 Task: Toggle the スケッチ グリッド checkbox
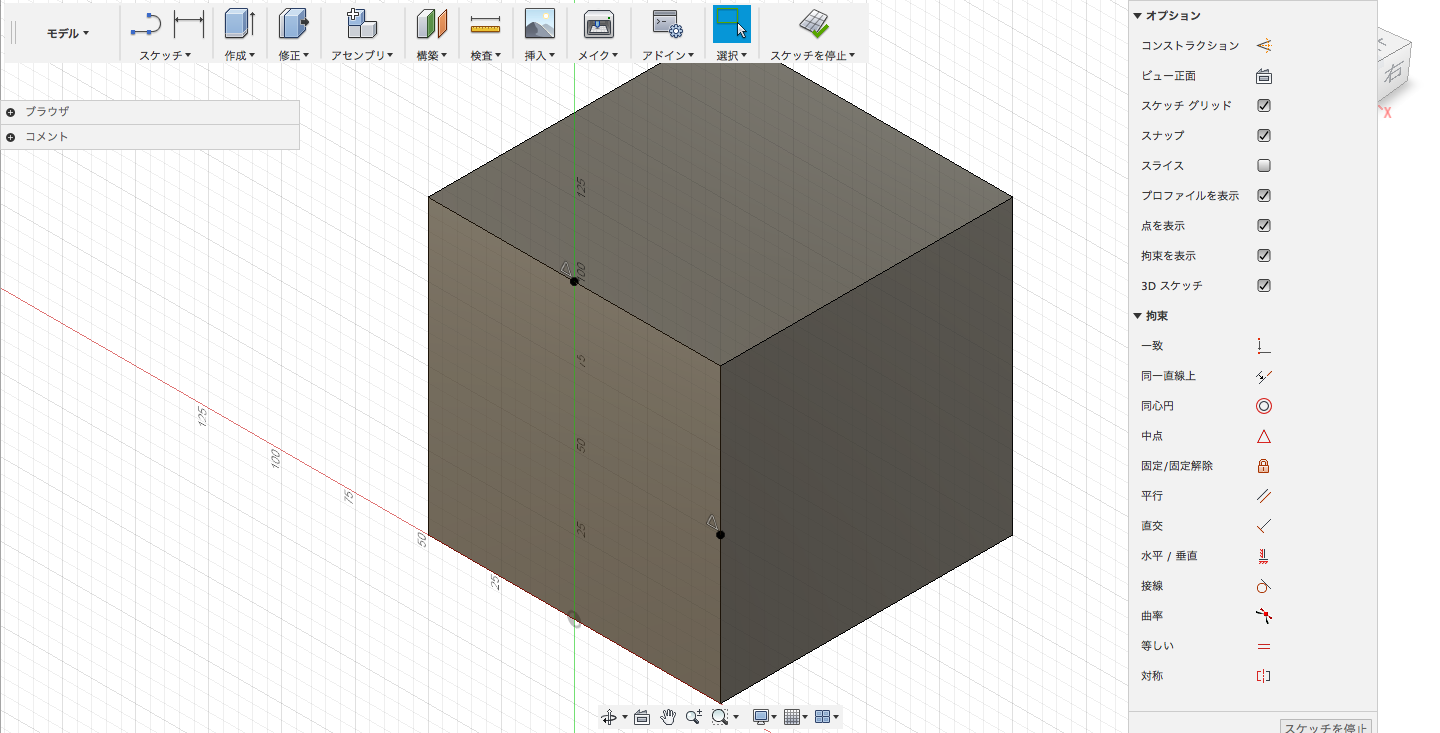[1264, 106]
